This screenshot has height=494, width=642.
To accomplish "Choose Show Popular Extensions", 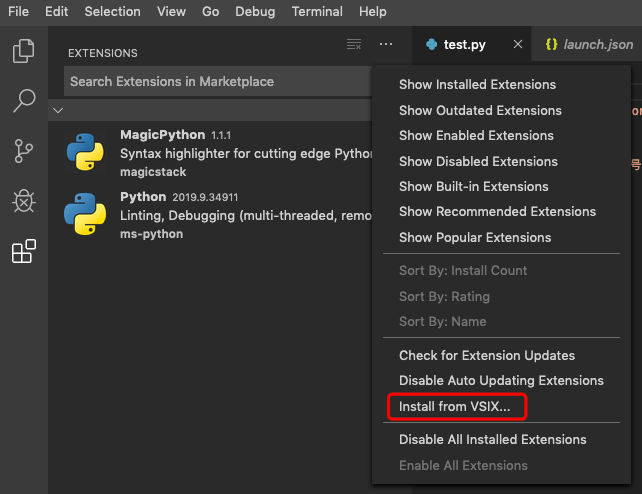I will (475, 238).
